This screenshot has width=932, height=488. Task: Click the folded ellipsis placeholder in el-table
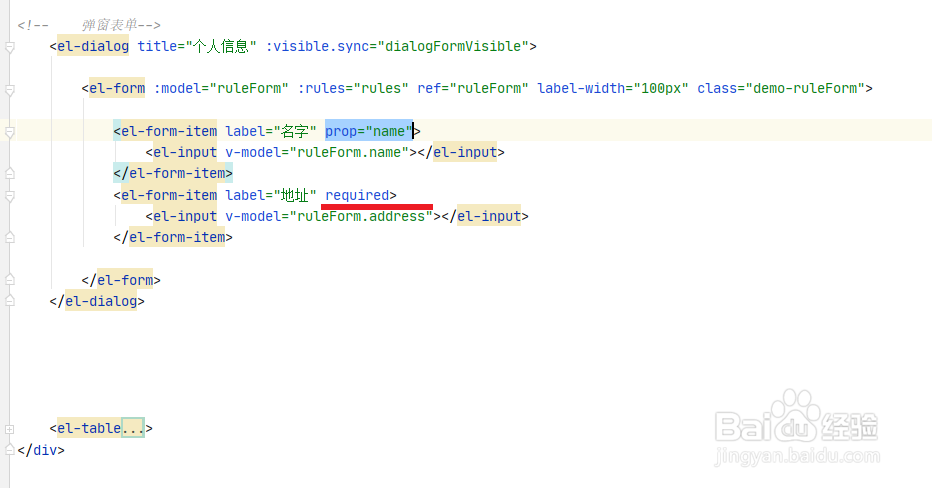point(133,428)
